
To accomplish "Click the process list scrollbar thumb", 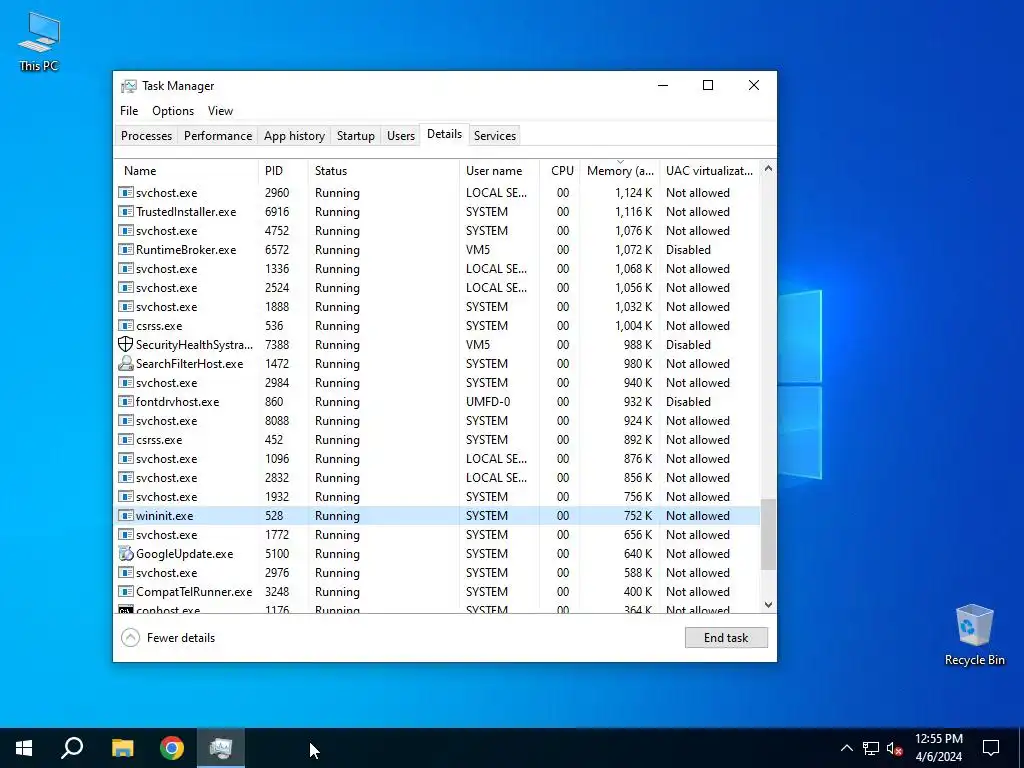I will pos(768,534).
